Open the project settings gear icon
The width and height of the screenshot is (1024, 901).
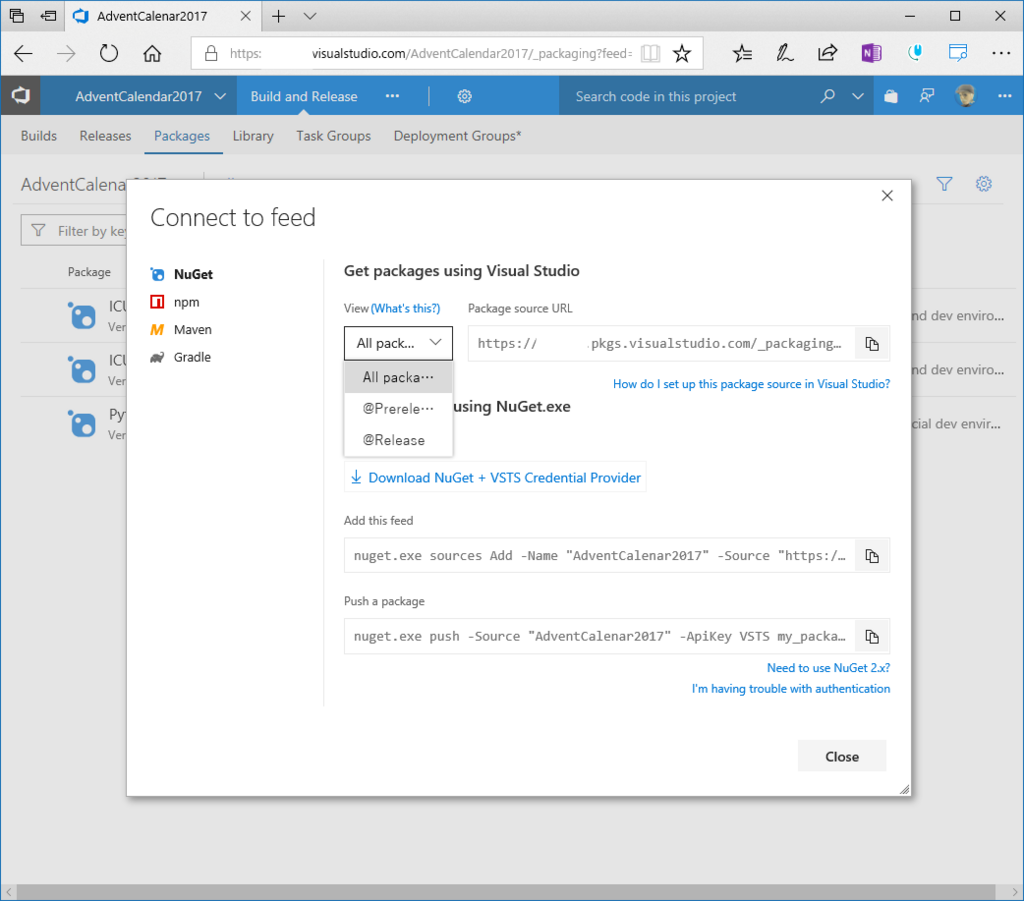464,96
